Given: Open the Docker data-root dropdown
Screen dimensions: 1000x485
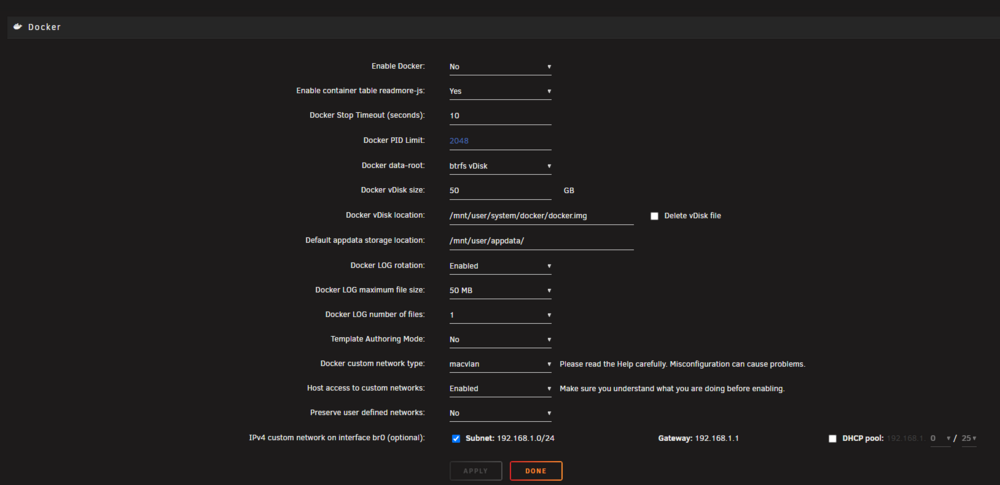Looking at the screenshot, I should [x=500, y=166].
